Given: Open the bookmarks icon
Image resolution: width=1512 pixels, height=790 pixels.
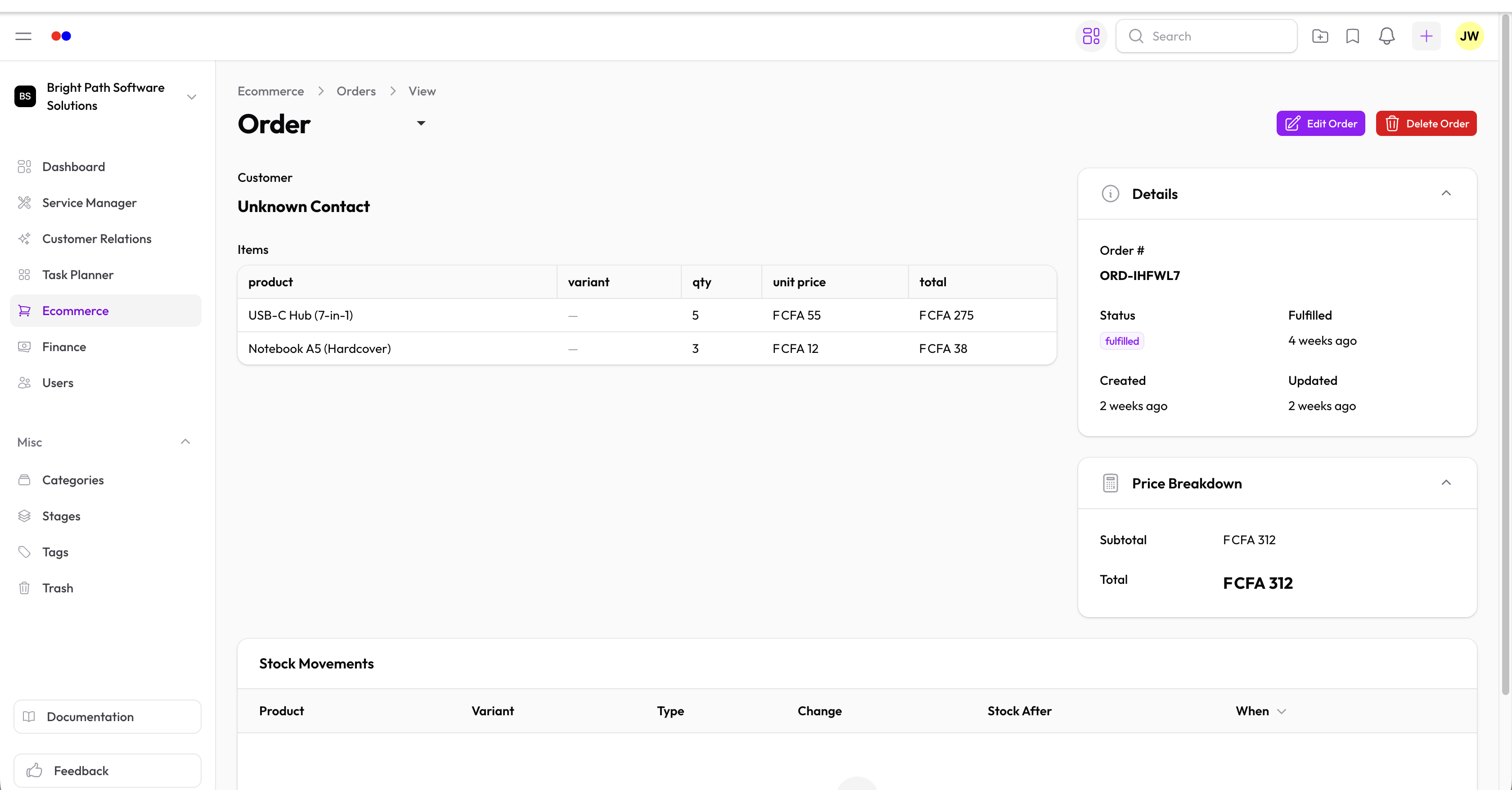Looking at the screenshot, I should [x=1353, y=36].
